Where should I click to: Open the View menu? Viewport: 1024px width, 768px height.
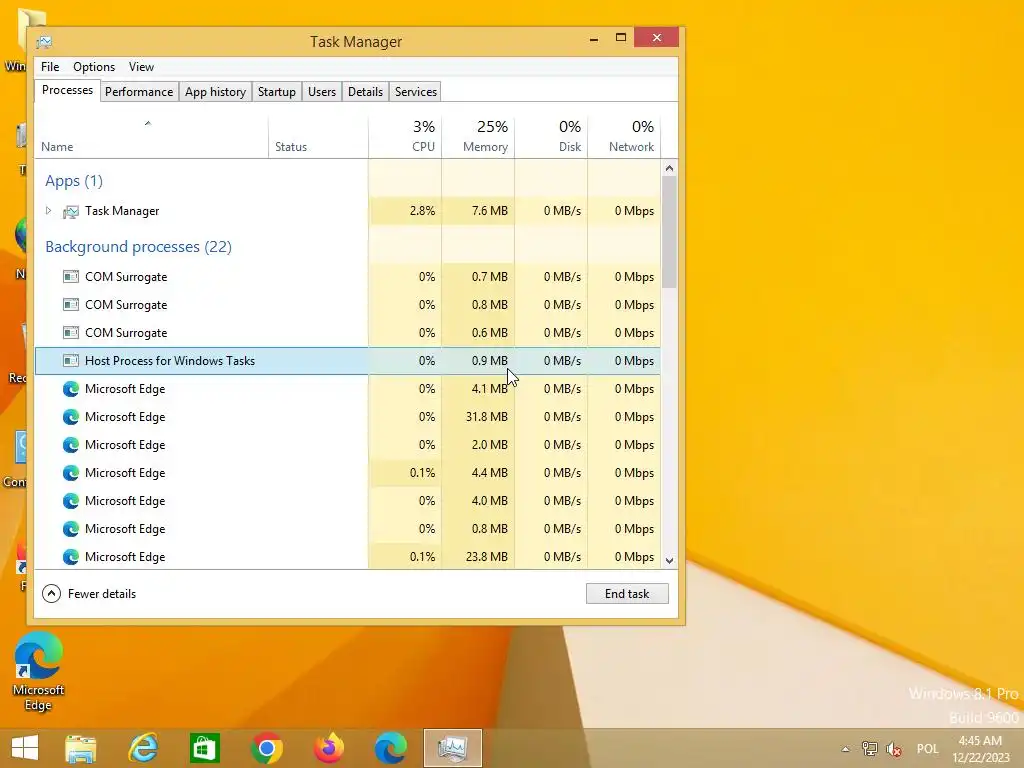pos(141,67)
